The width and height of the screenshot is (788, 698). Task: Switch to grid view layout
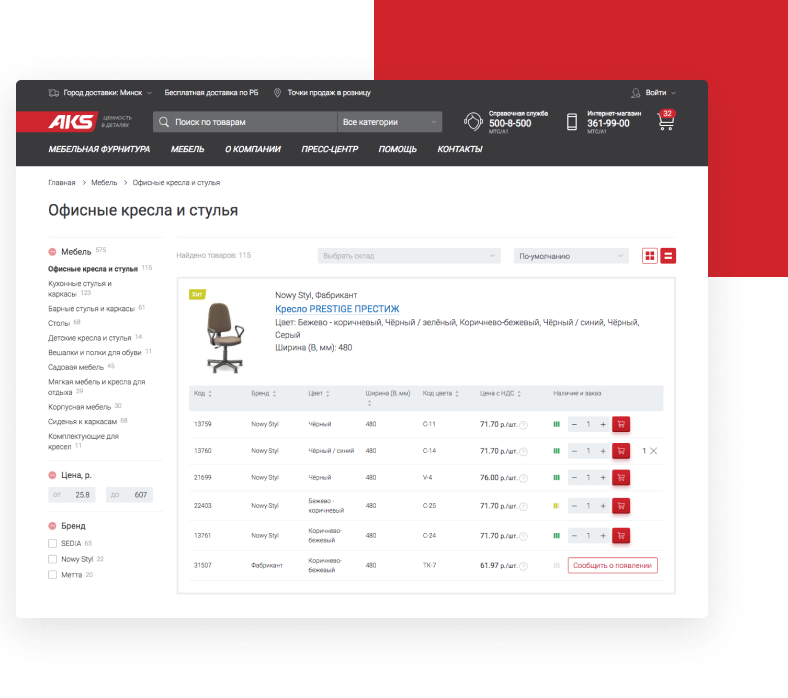650,256
